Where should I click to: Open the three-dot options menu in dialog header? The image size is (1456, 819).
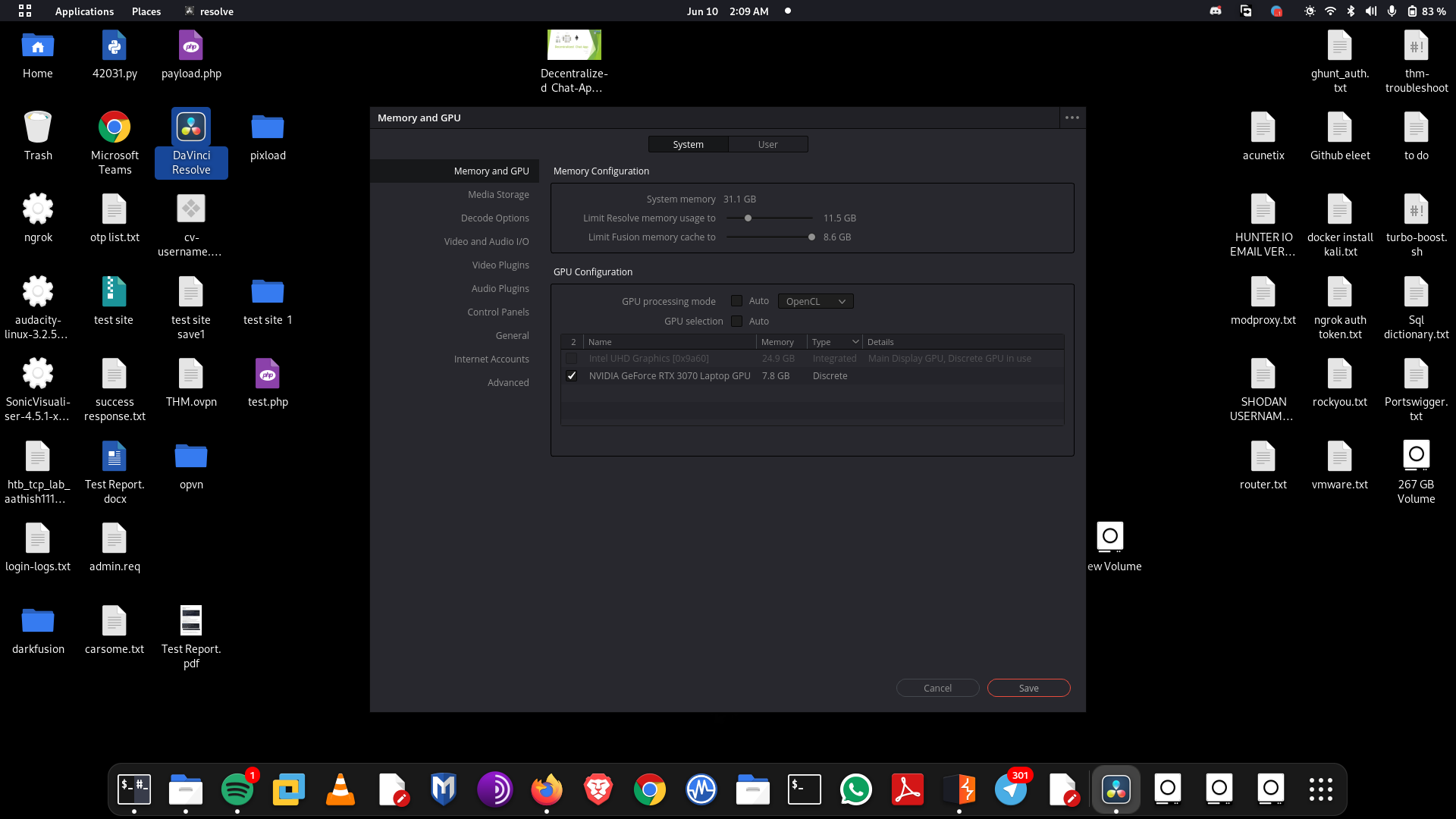pos(1072,118)
